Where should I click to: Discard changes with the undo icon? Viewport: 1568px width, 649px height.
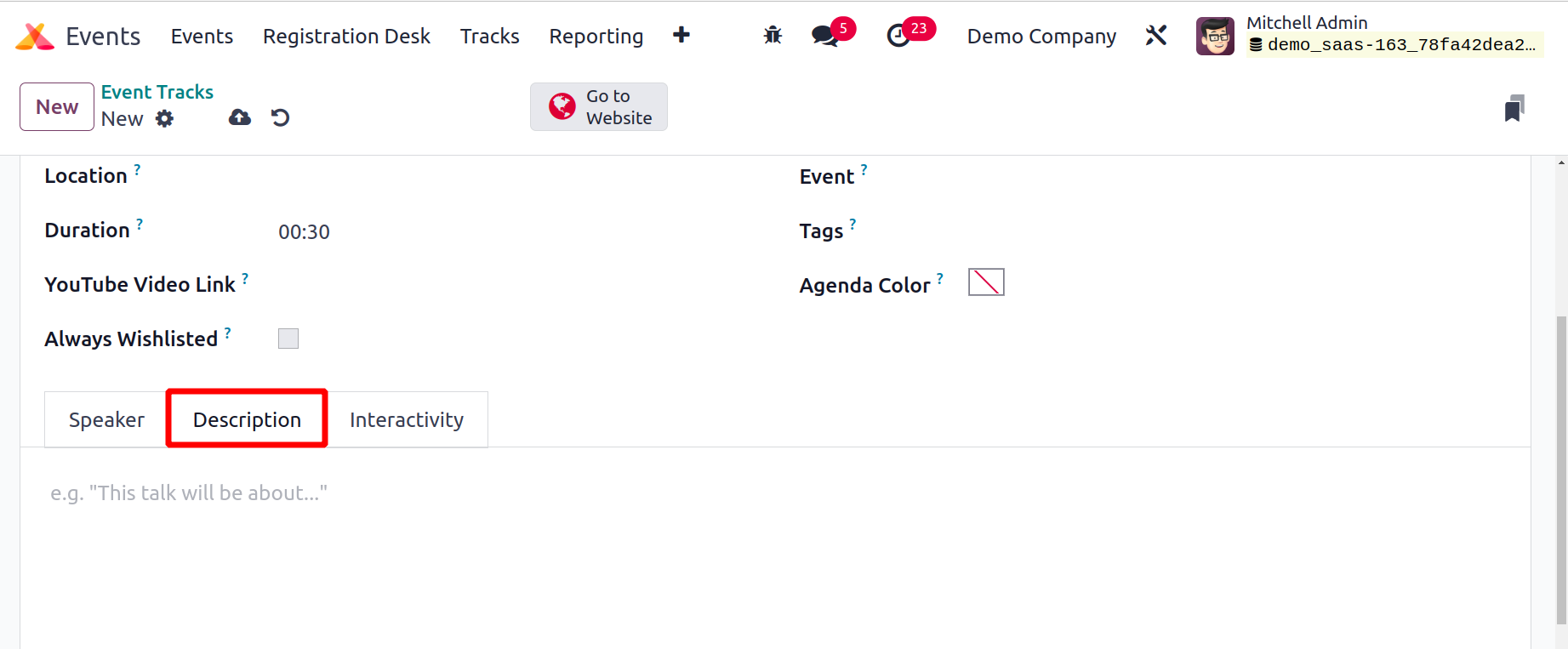280,117
